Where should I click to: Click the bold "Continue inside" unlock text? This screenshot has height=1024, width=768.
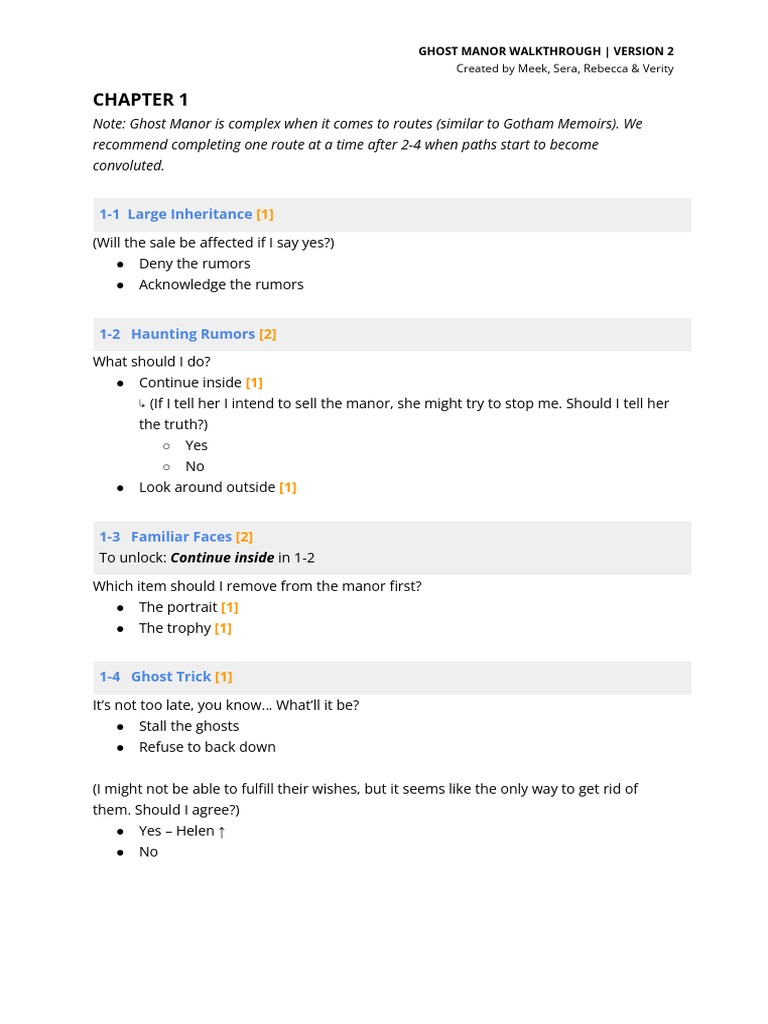click(x=222, y=558)
